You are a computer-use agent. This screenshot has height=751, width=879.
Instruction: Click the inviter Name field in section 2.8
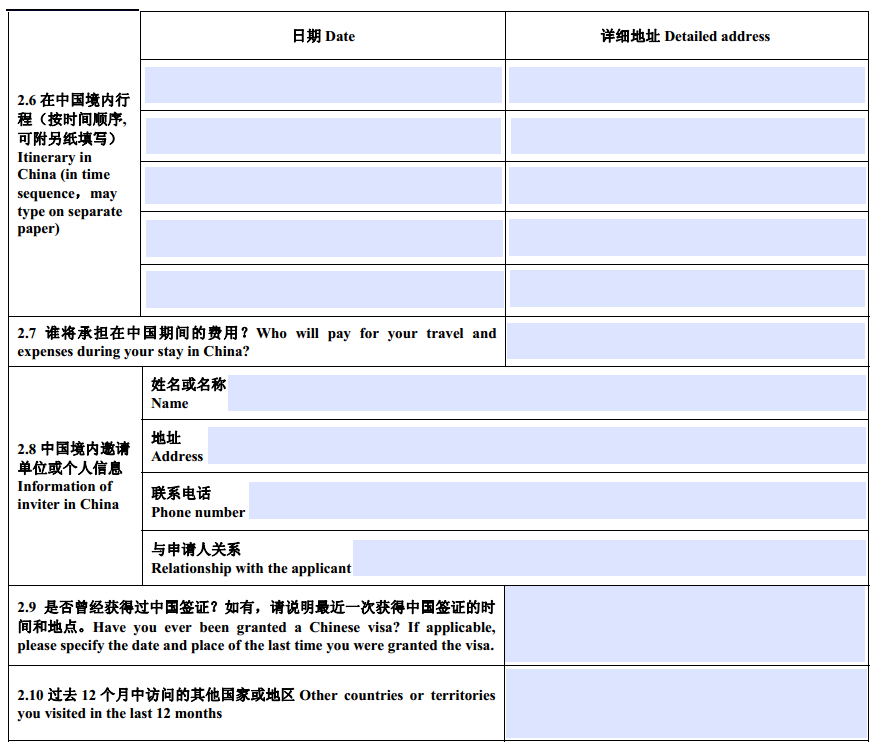550,394
